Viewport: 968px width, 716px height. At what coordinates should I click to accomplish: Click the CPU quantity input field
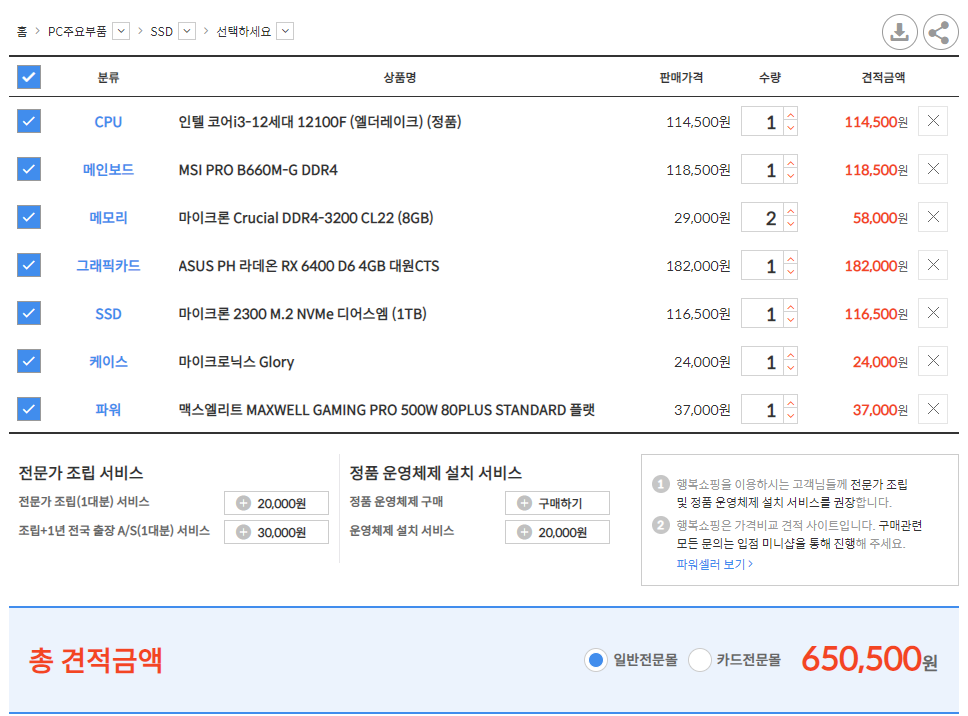click(762, 122)
